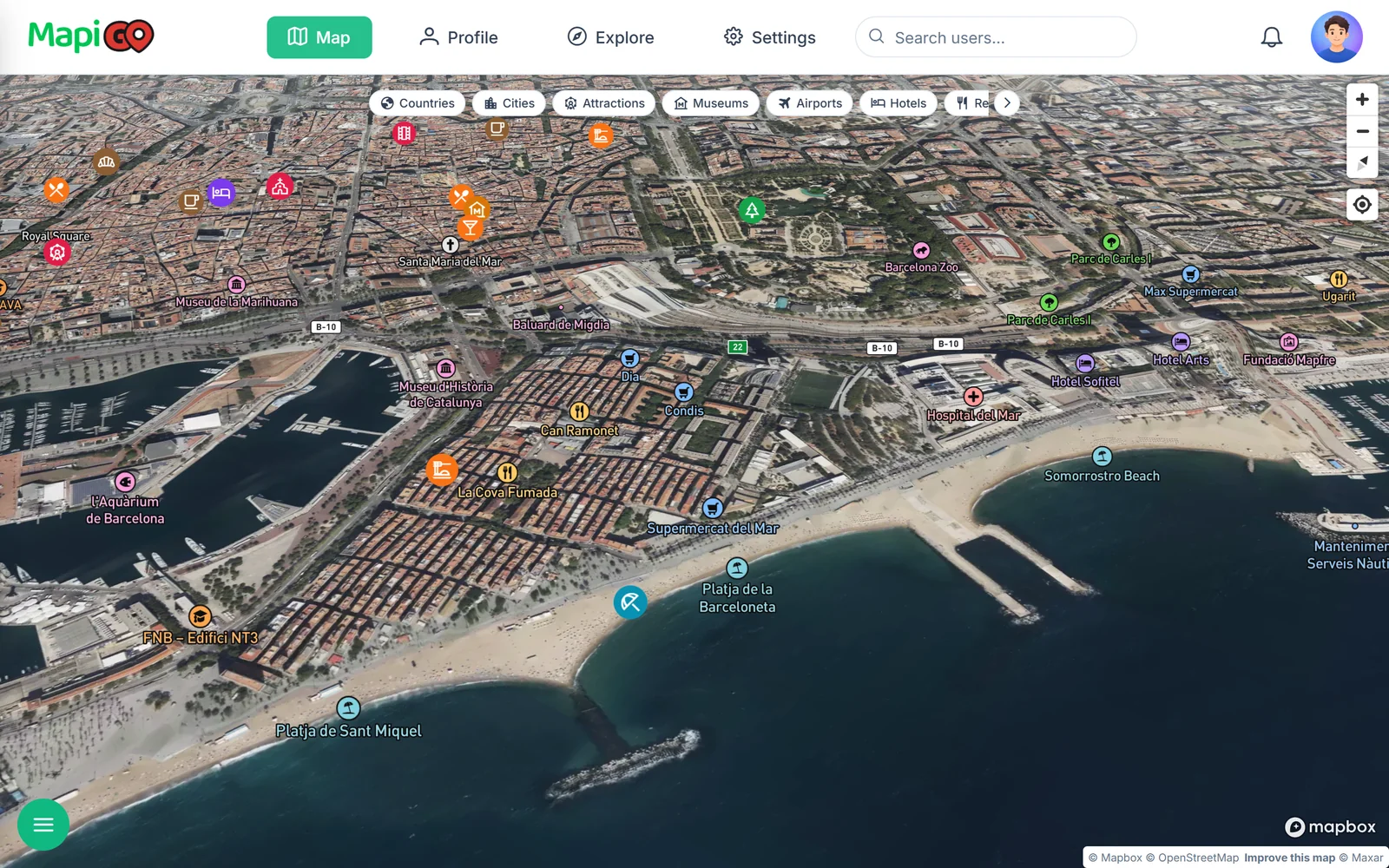Click the Hospital del Mar marker
The height and width of the screenshot is (868, 1389).
click(974, 397)
